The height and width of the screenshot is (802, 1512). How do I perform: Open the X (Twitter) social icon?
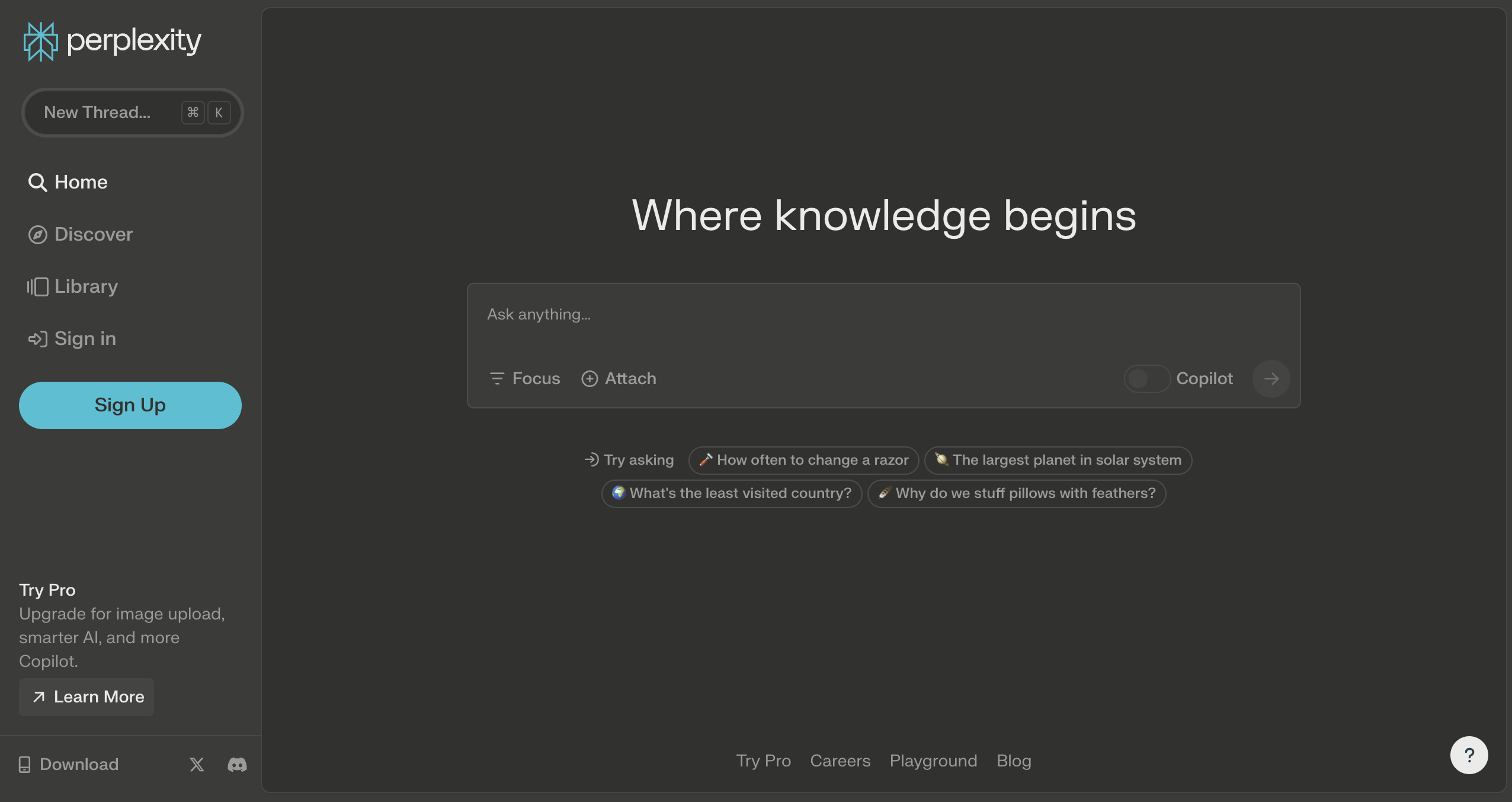coord(197,765)
